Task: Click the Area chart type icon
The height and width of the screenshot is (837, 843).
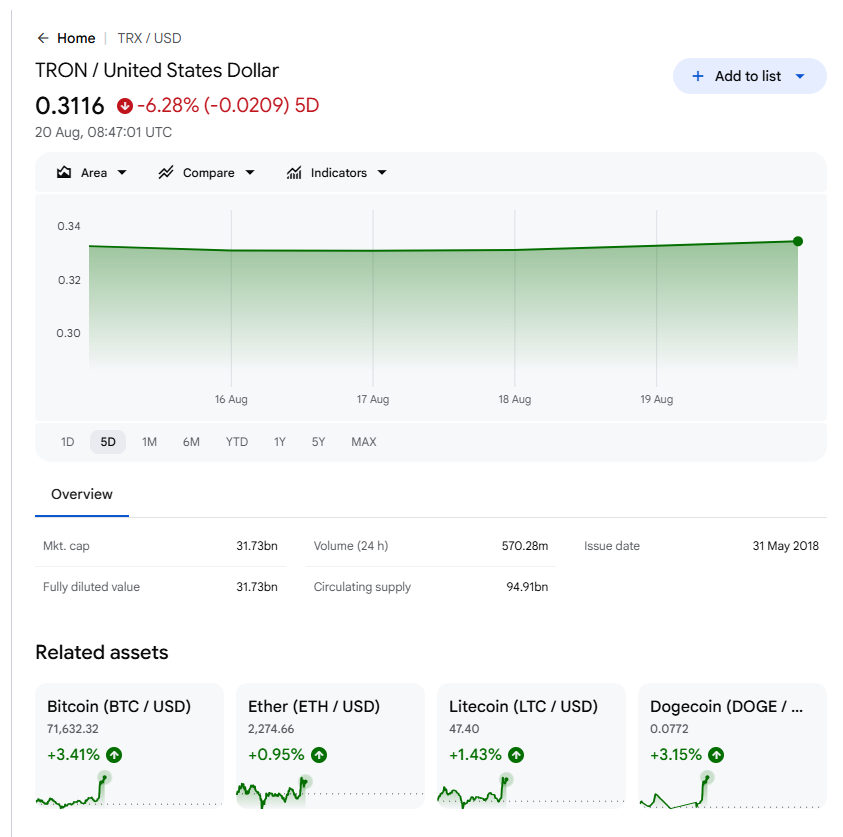Action: coord(64,173)
